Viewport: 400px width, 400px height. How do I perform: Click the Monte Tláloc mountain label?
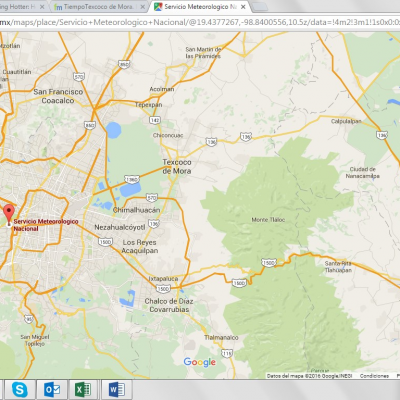(x=268, y=220)
